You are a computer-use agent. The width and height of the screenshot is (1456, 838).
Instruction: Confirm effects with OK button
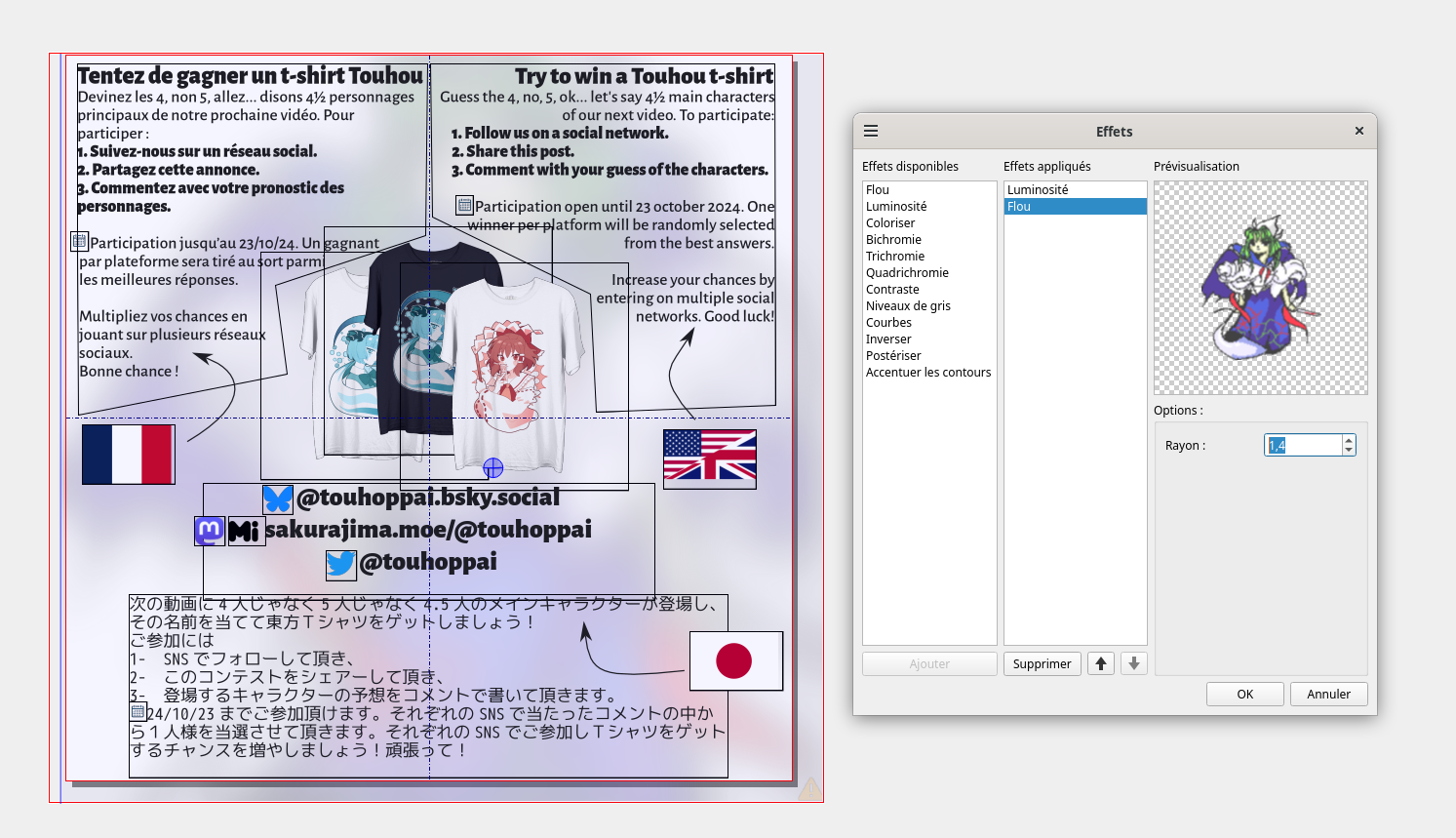pyautogui.click(x=1244, y=694)
